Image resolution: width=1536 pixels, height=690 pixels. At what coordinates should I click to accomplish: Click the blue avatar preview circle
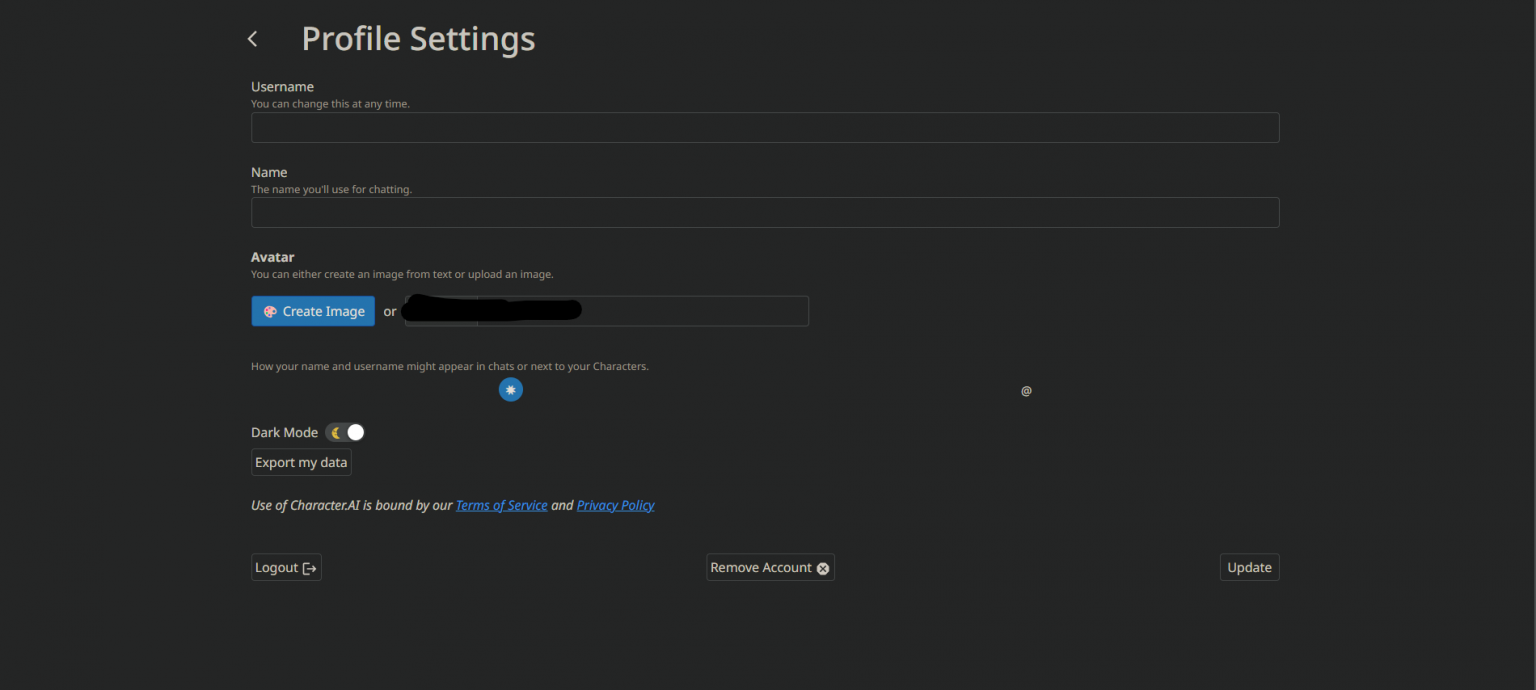(x=511, y=390)
